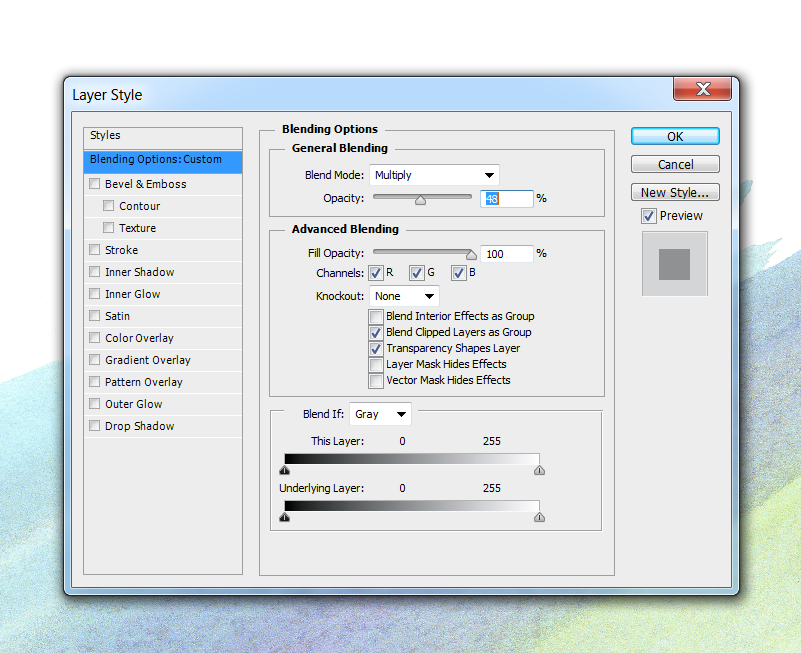
Task: Open the Blend If channel dropdown
Action: [x=380, y=414]
